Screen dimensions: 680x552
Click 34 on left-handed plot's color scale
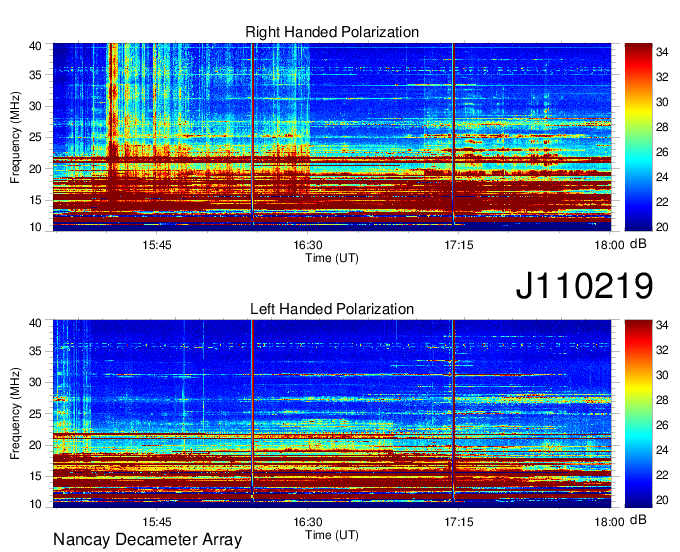(662, 325)
